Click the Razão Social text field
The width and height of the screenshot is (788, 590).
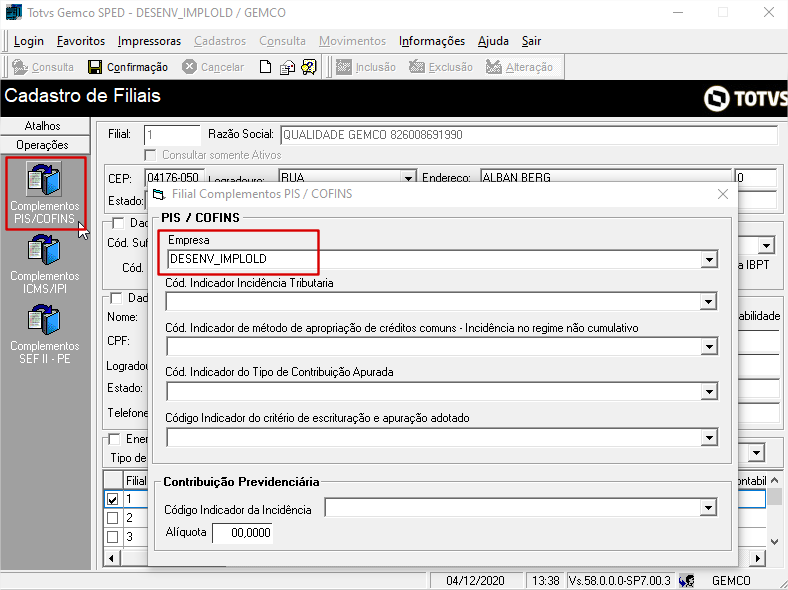click(529, 135)
